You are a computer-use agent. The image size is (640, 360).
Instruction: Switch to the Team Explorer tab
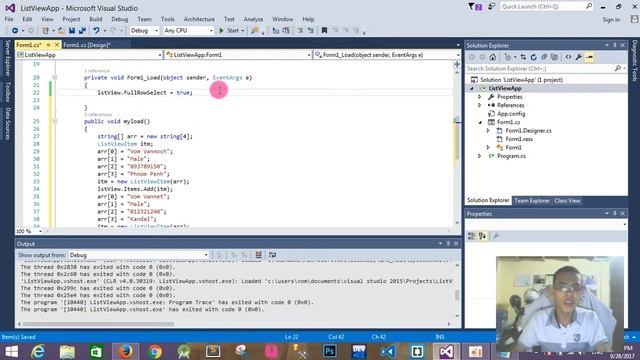point(531,200)
